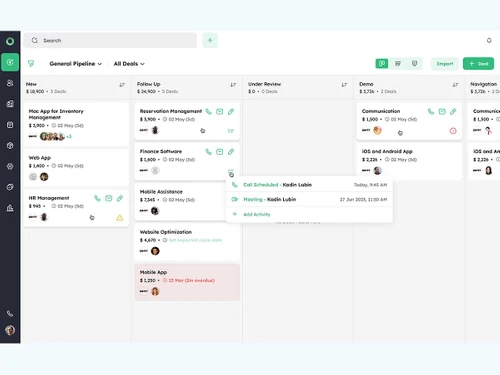This screenshot has width=500, height=375.
Task: Click the unassigned owner avatar on Finance Software
Action: pyautogui.click(x=155, y=171)
